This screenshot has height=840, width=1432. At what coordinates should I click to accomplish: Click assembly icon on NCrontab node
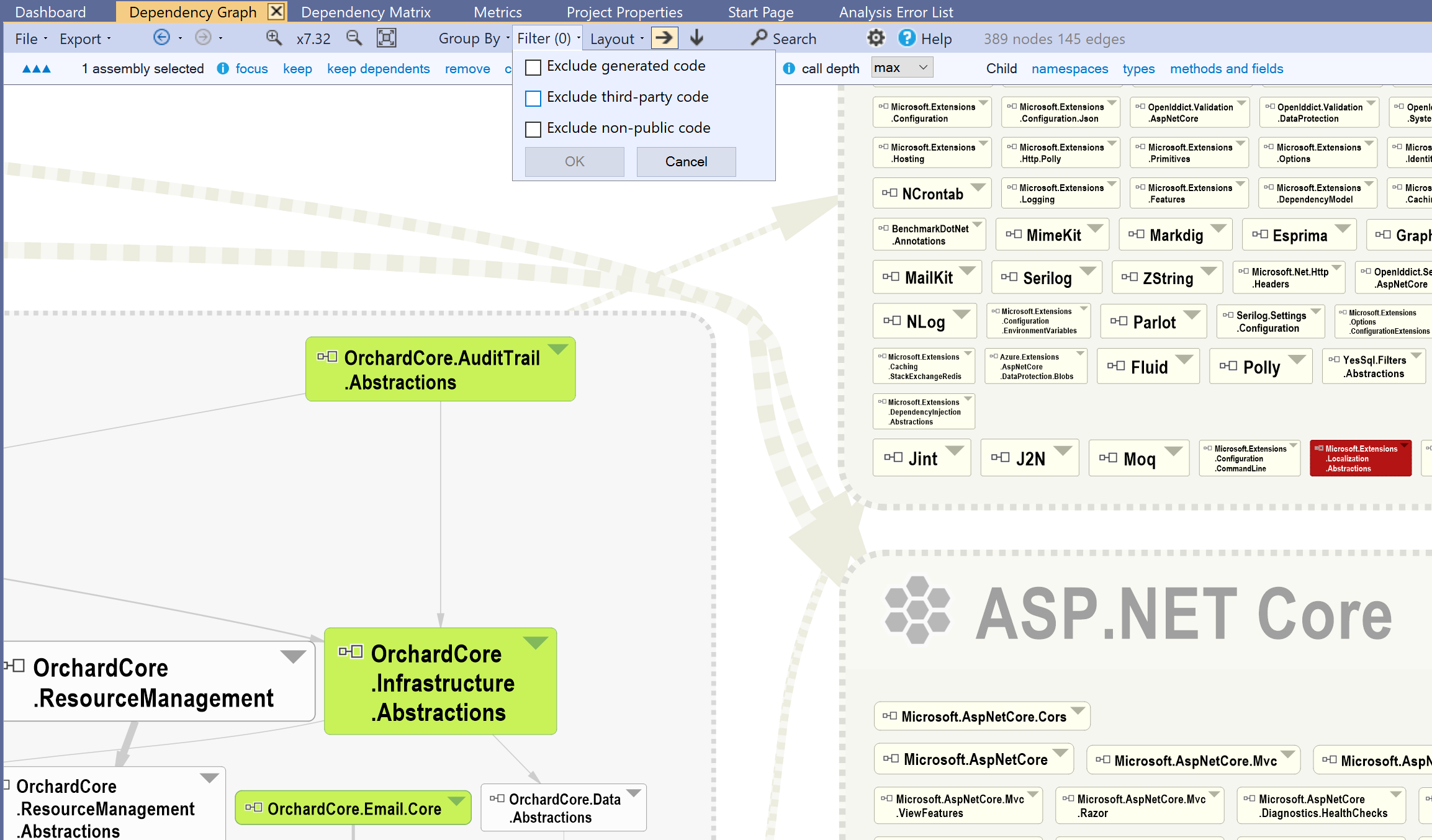[x=889, y=193]
